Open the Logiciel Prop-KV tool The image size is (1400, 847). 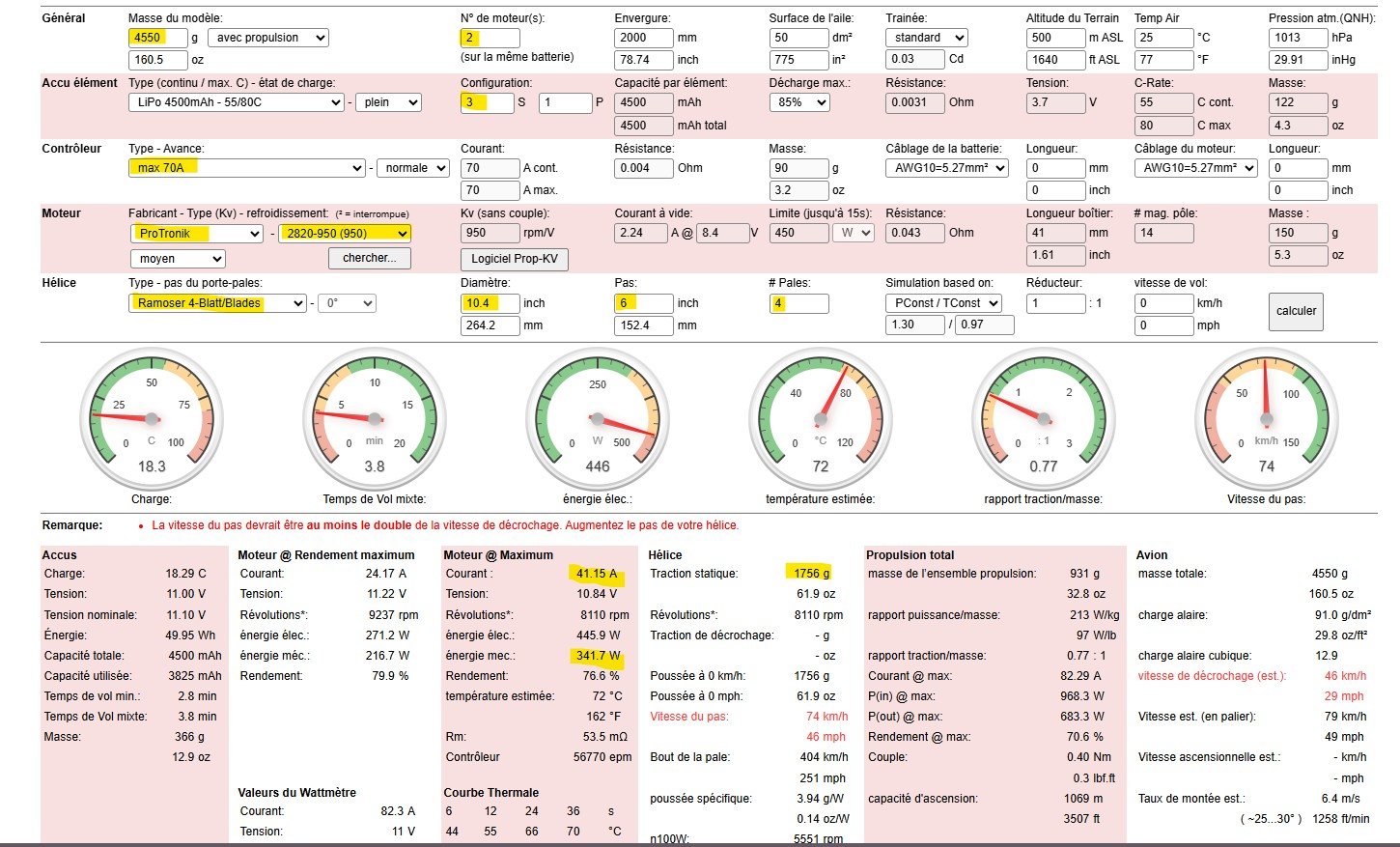(514, 259)
